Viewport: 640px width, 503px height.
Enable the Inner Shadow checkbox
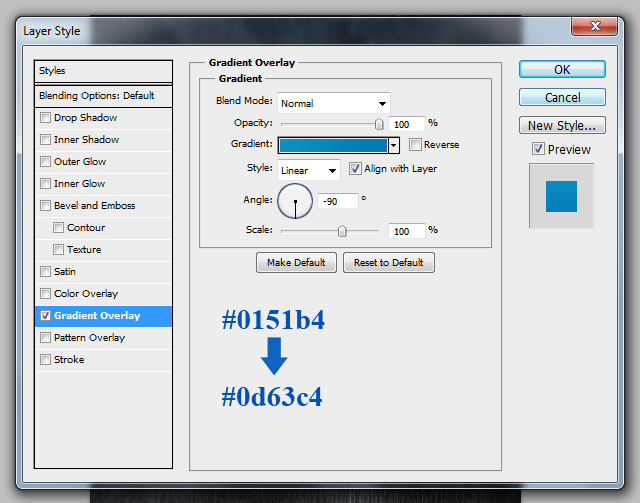45,140
